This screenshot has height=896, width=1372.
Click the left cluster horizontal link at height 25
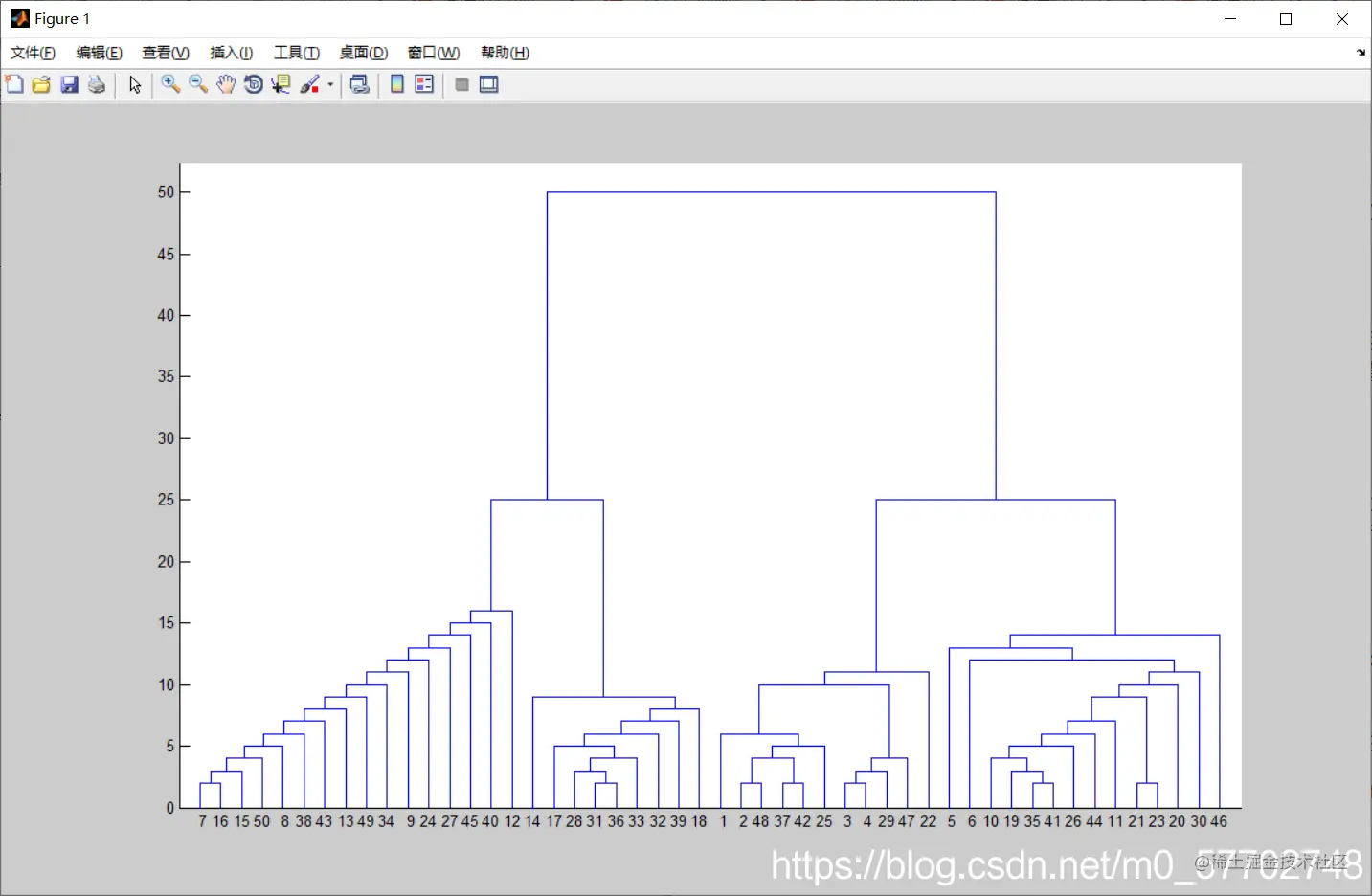tap(547, 500)
